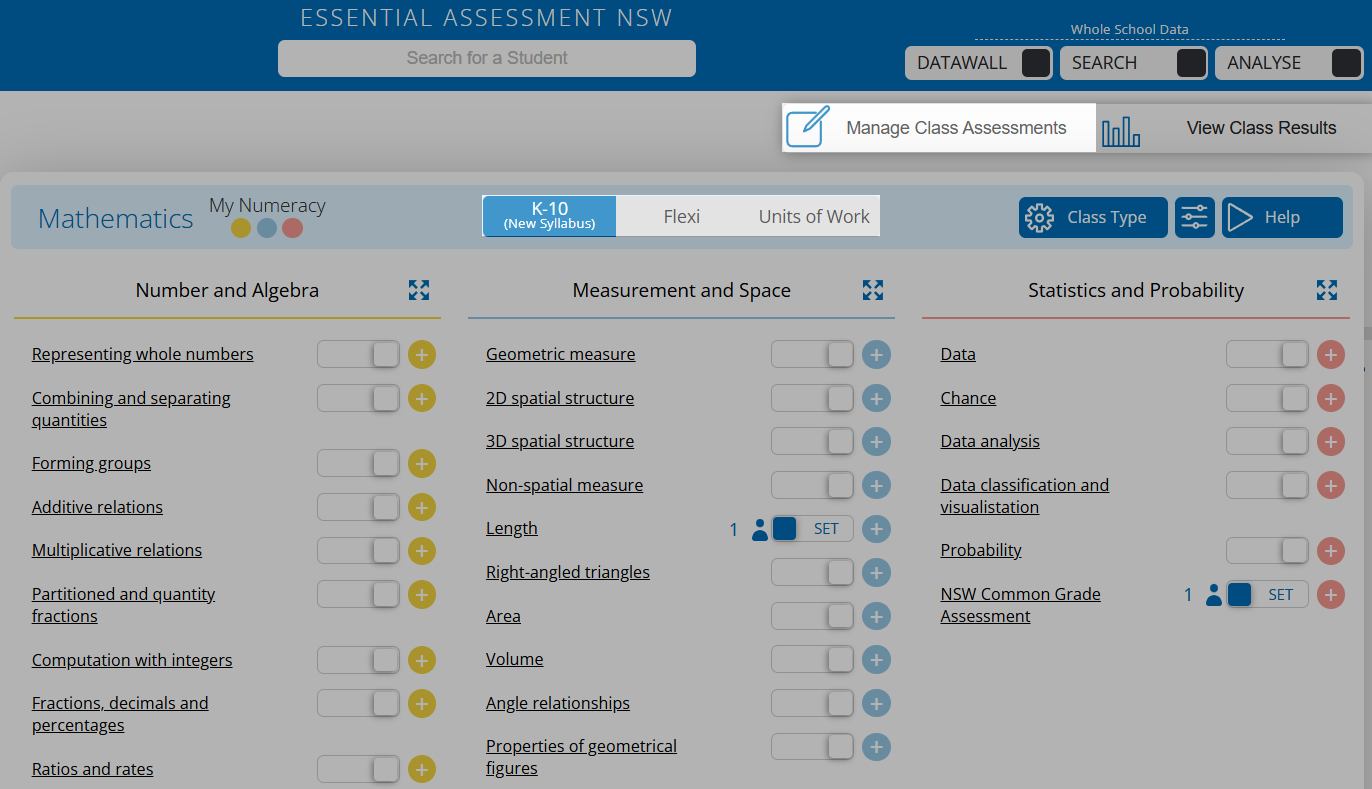Toggle the Volume assessment switch
1372x789 pixels.
[x=812, y=659]
